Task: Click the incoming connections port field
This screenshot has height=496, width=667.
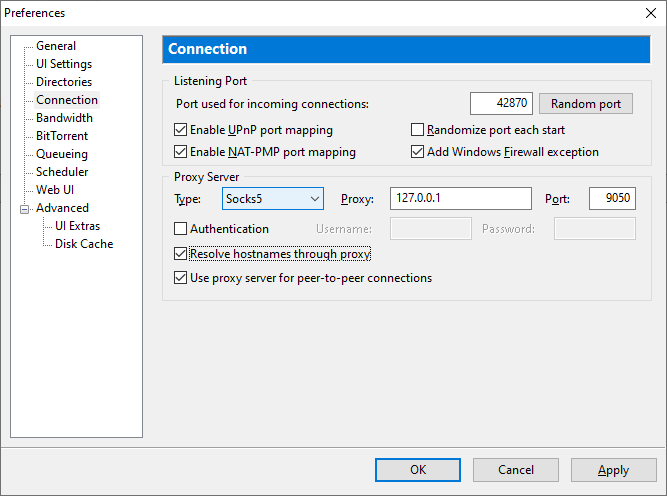Action: tap(501, 103)
